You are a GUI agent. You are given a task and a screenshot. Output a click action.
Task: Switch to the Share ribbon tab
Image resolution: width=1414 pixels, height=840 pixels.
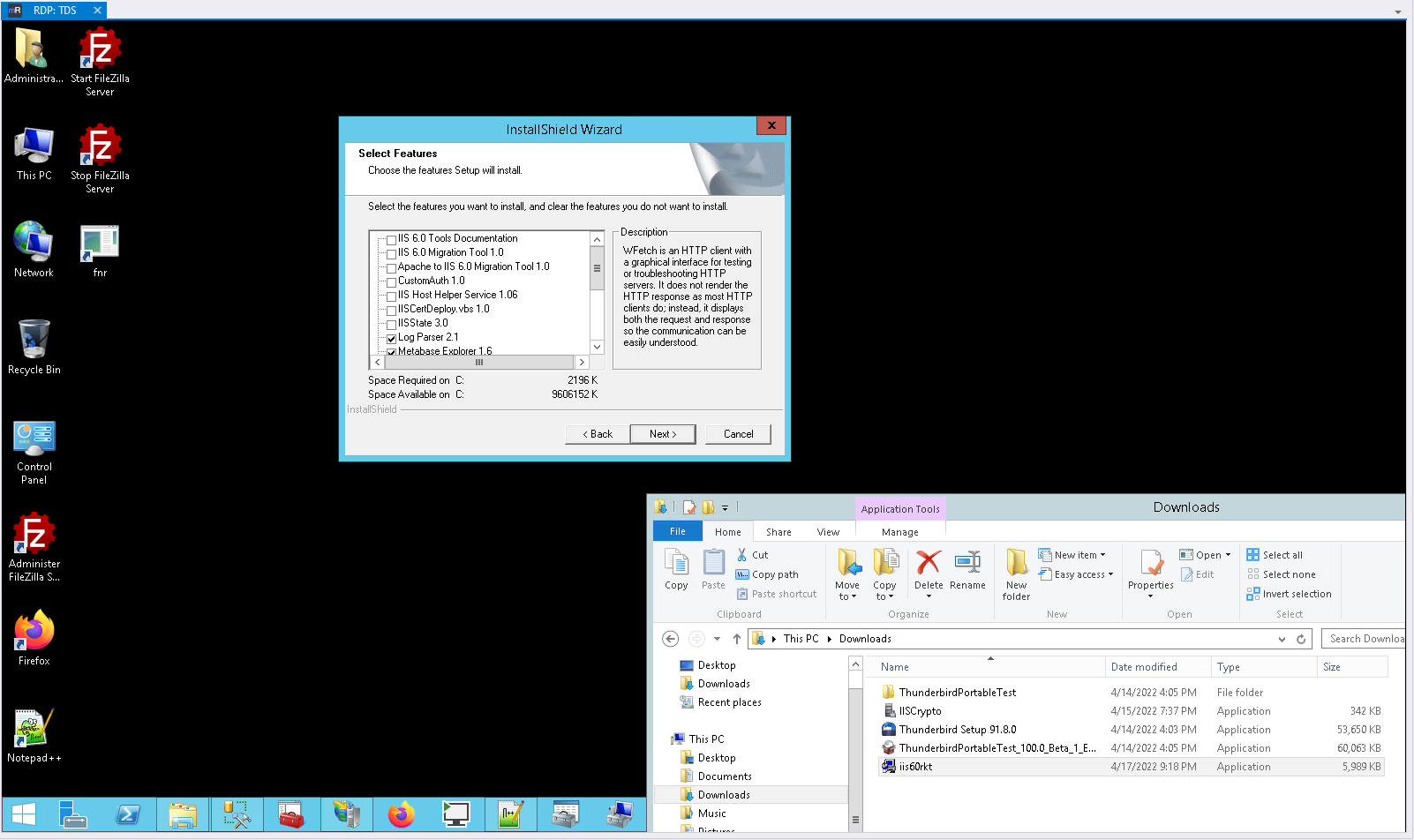pos(778,532)
